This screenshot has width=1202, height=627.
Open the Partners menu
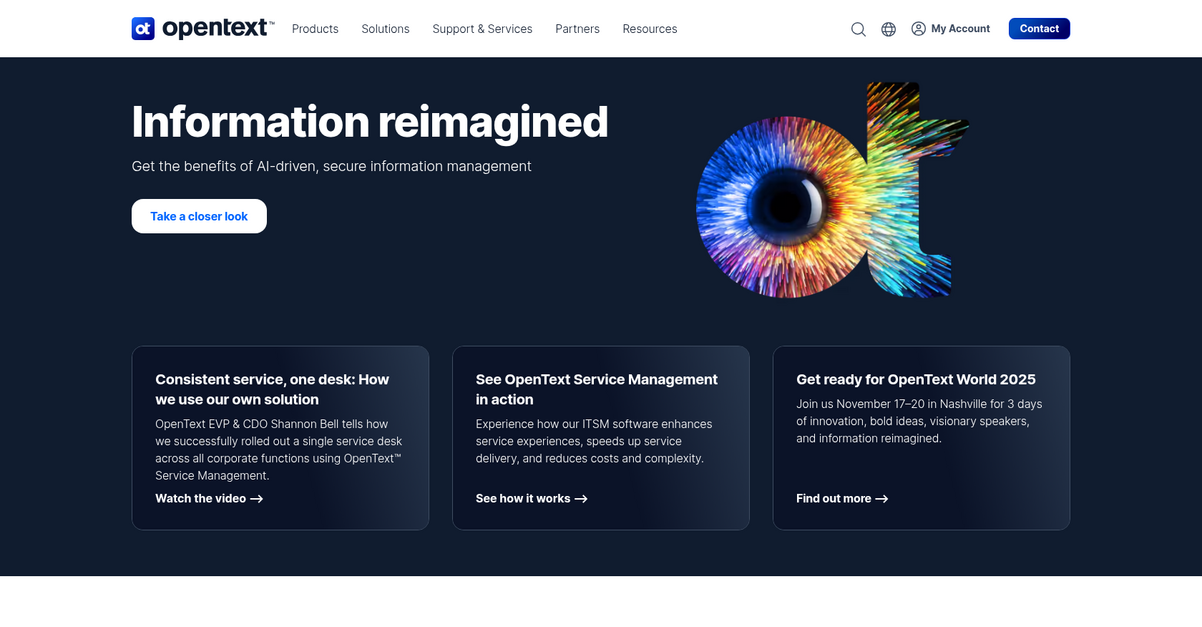pyautogui.click(x=577, y=29)
